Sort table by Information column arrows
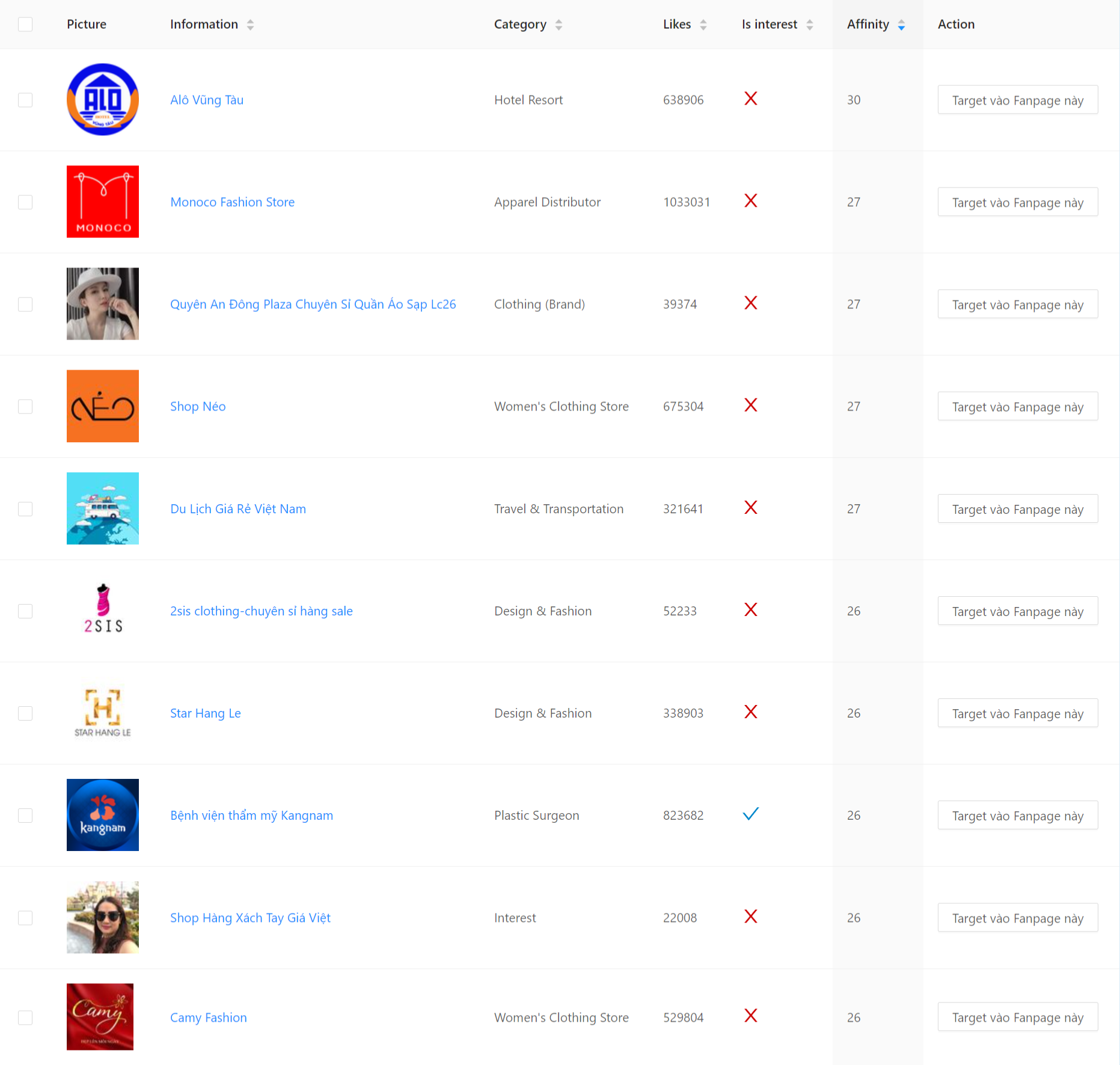Image resolution: width=1120 pixels, height=1065 pixels. point(251,25)
